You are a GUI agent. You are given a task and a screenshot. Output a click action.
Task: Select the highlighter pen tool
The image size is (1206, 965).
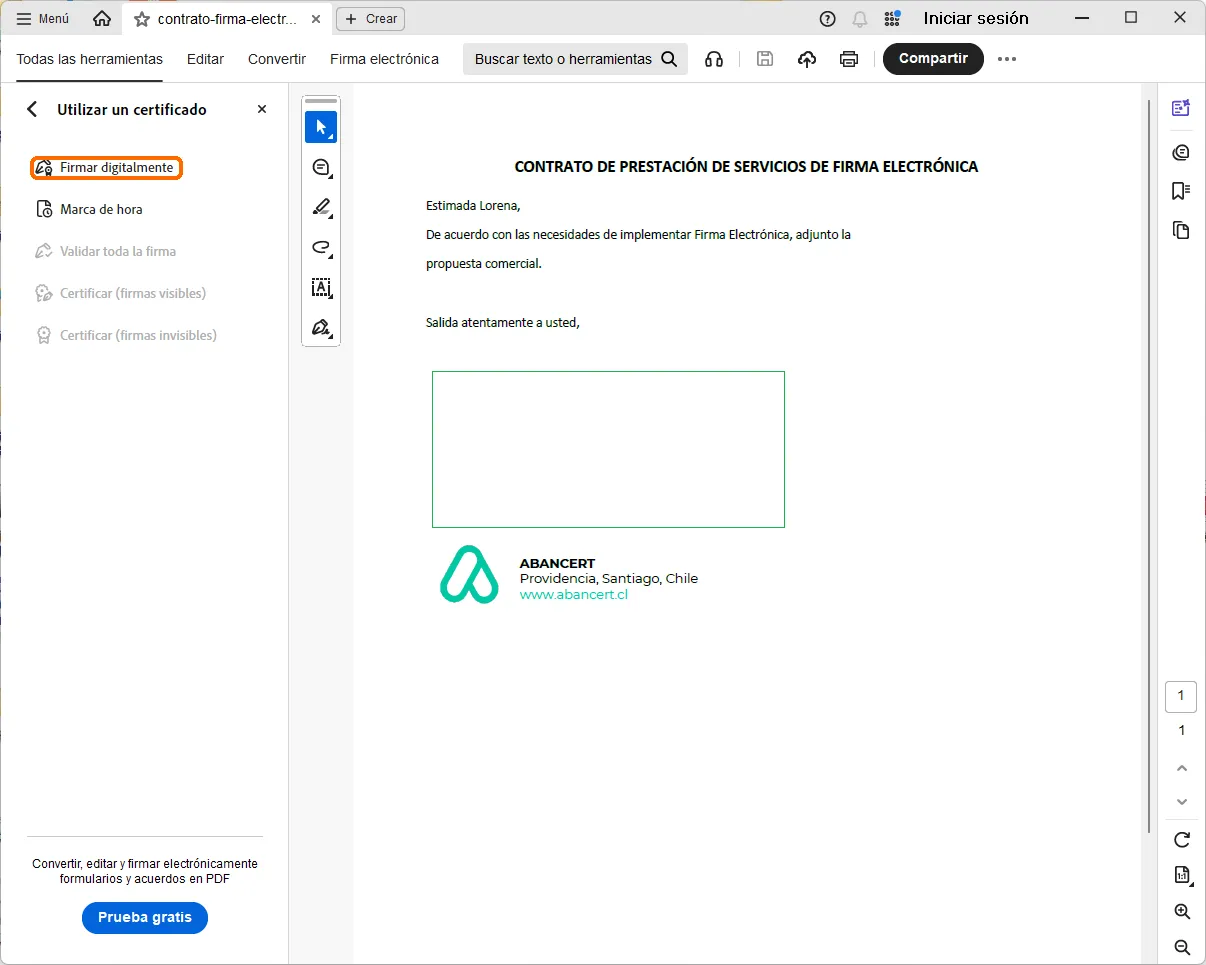pyautogui.click(x=321, y=207)
